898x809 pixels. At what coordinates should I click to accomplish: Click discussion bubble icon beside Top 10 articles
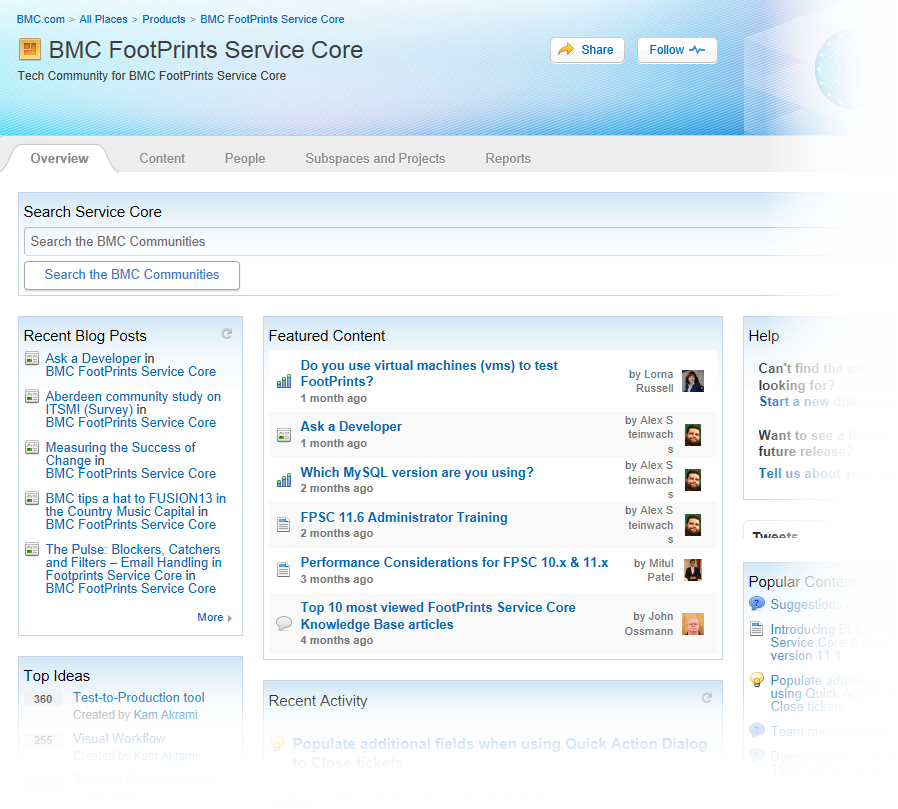[x=284, y=623]
